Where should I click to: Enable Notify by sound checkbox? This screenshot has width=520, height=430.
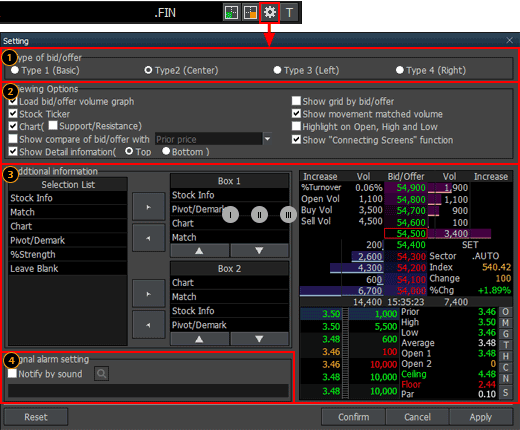click(12, 373)
